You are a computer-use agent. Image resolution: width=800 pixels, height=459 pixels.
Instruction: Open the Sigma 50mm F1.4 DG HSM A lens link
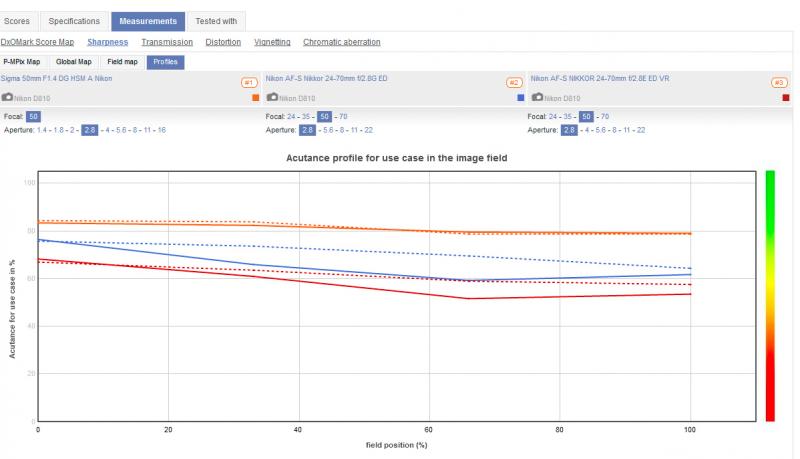[x=56, y=78]
